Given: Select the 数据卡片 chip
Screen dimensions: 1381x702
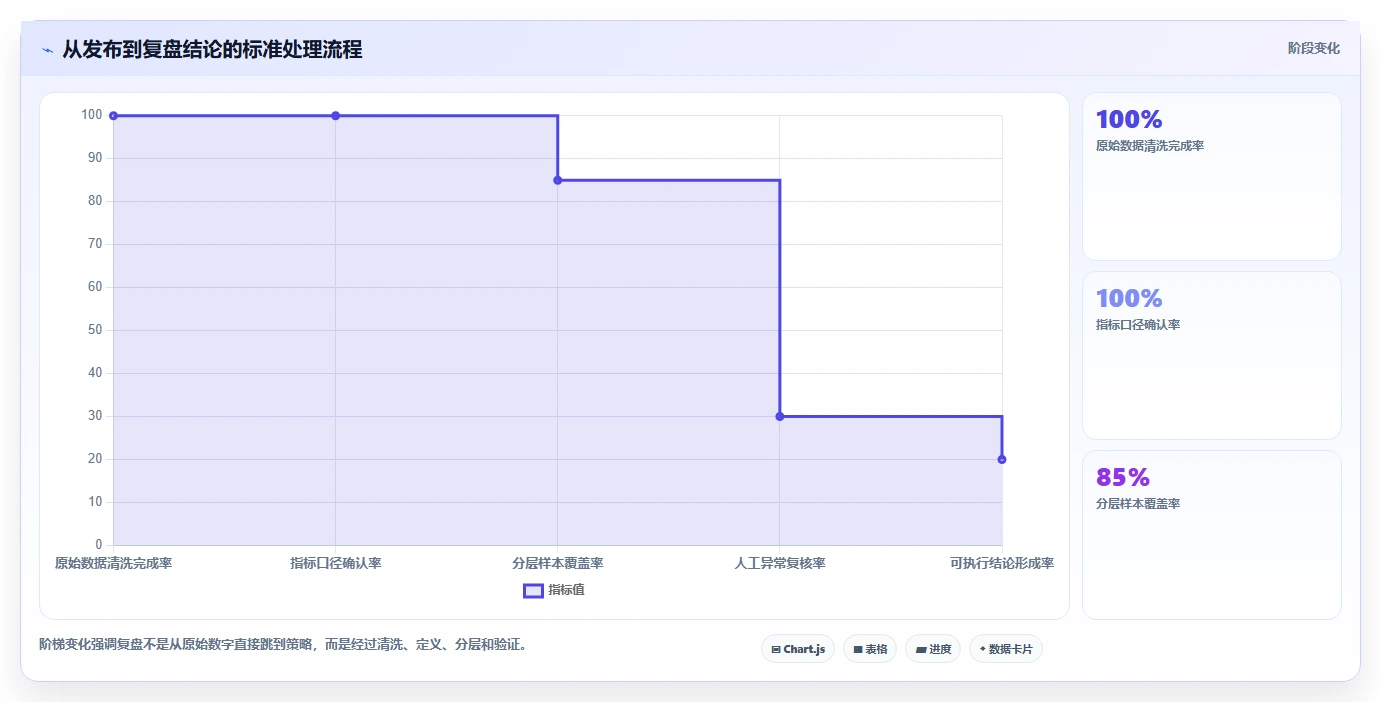Looking at the screenshot, I should pyautogui.click(x=1006, y=649).
